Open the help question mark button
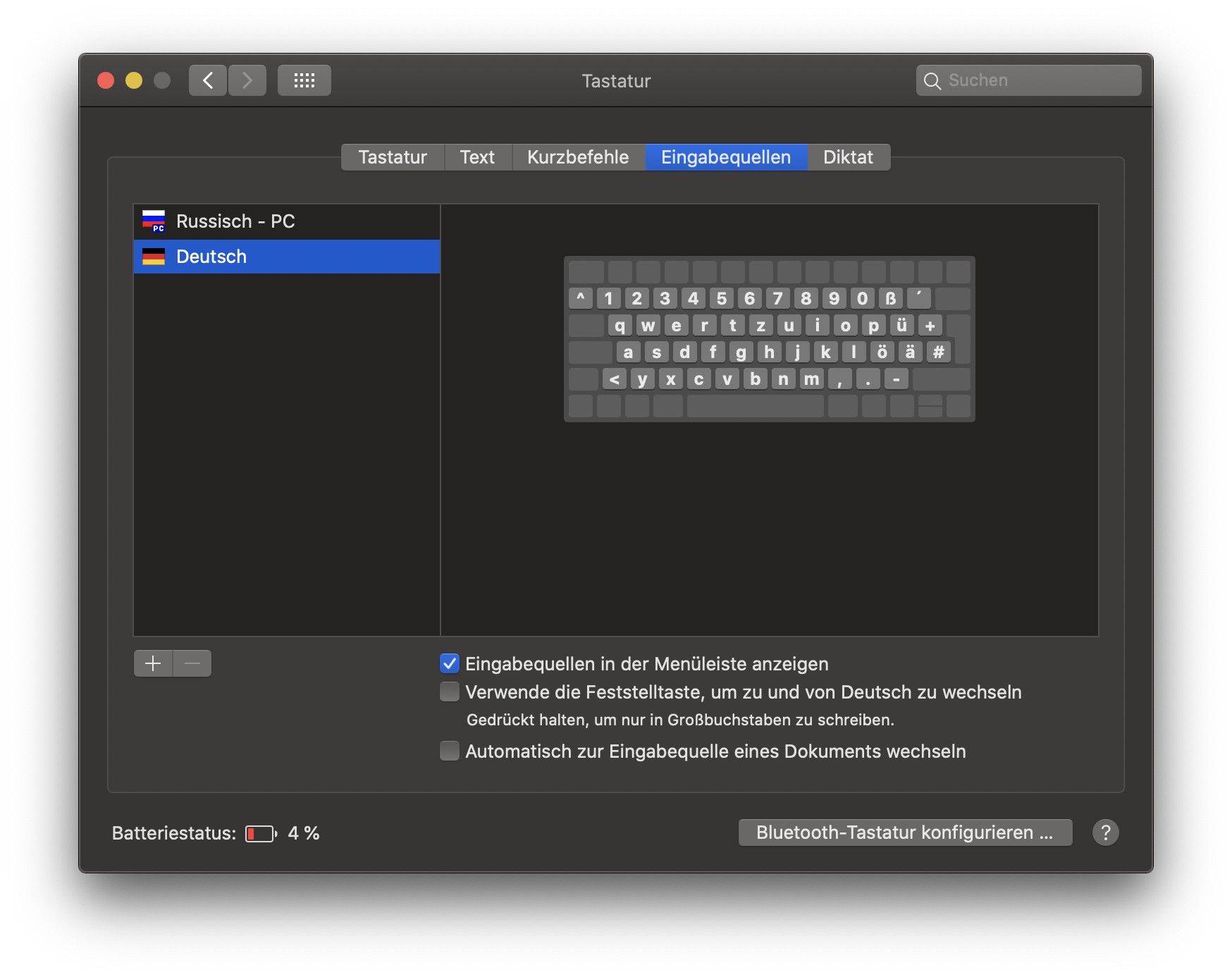Viewport: 1232px width, 977px height. (1105, 832)
